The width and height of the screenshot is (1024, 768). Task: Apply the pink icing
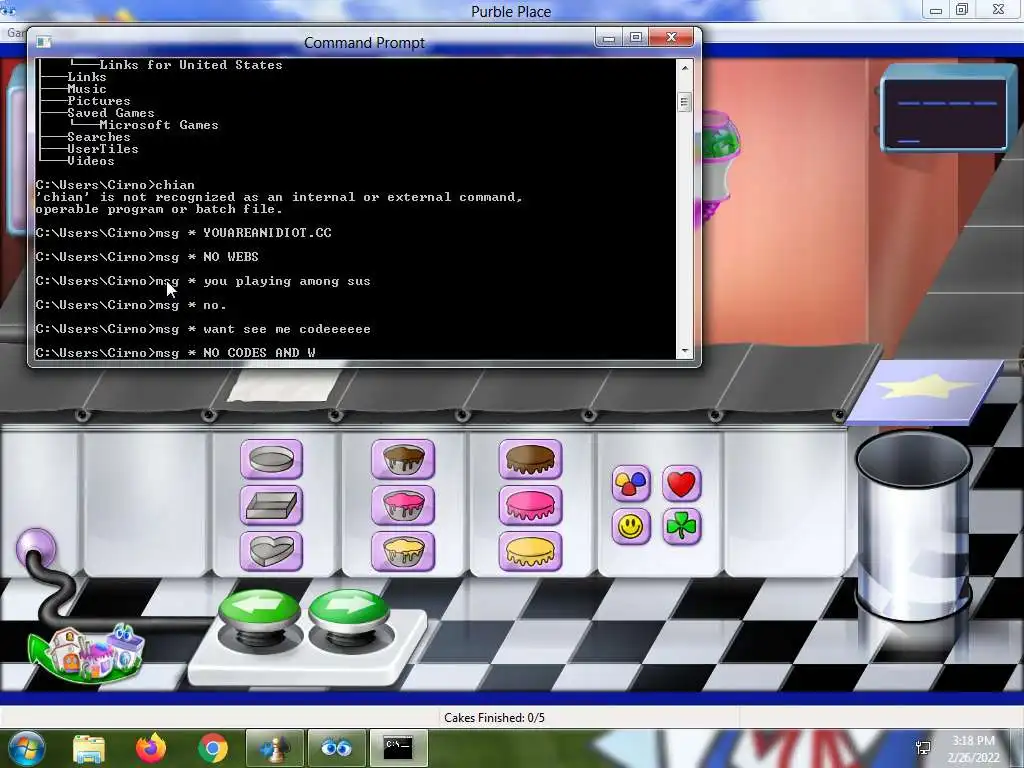pyautogui.click(x=530, y=505)
